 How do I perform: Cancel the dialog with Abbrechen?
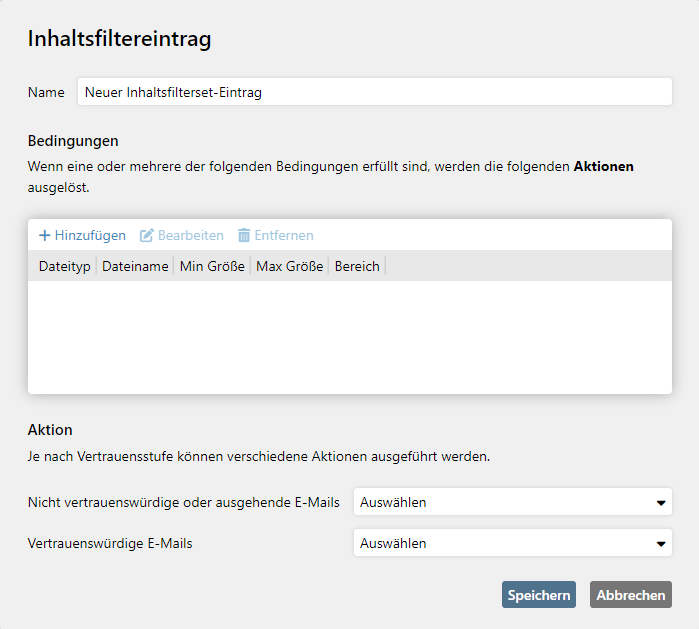[x=631, y=595]
